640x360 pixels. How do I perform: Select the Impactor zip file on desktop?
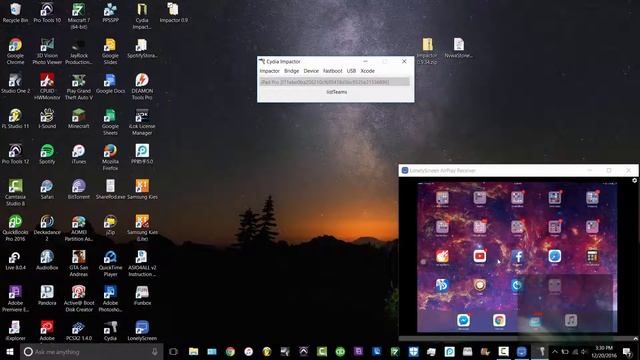click(427, 51)
